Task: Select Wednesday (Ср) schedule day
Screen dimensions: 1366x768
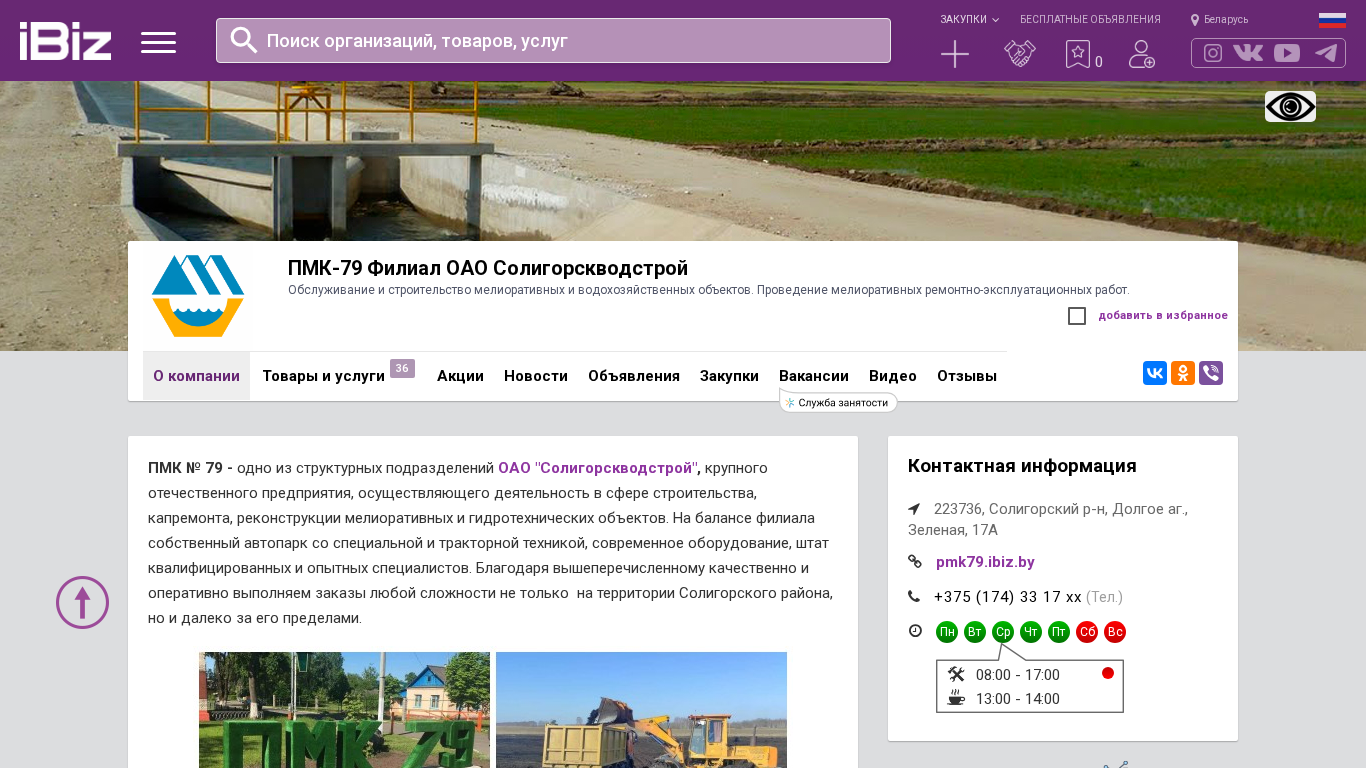Action: 1003,632
